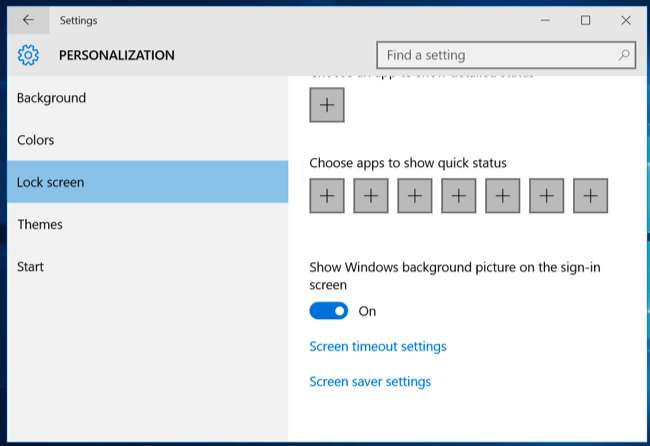Click the first quick status plus button
This screenshot has height=446, width=650.
327,196
